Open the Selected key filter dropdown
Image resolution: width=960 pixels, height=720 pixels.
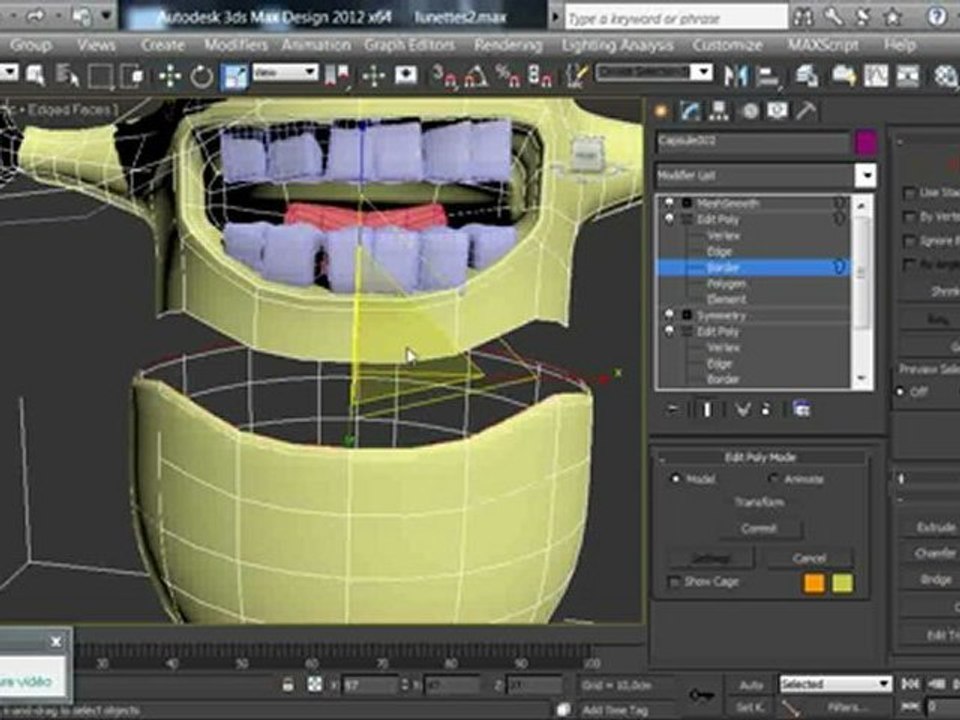point(835,683)
